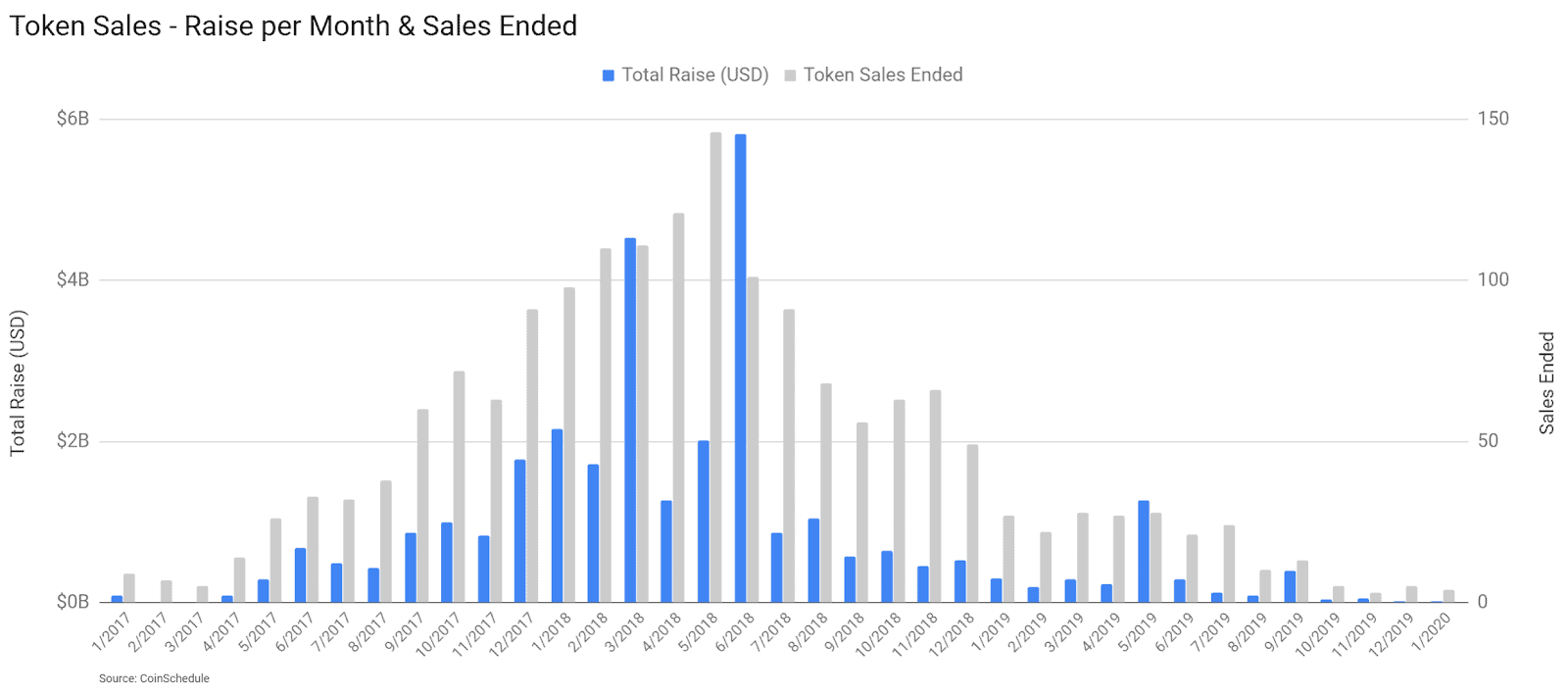
Task: Select the gray bar for 4/2018
Action: tap(678, 407)
